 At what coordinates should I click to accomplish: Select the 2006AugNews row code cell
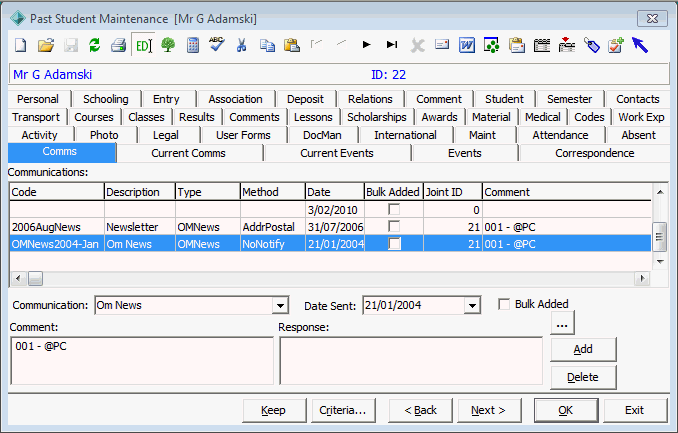point(57,227)
